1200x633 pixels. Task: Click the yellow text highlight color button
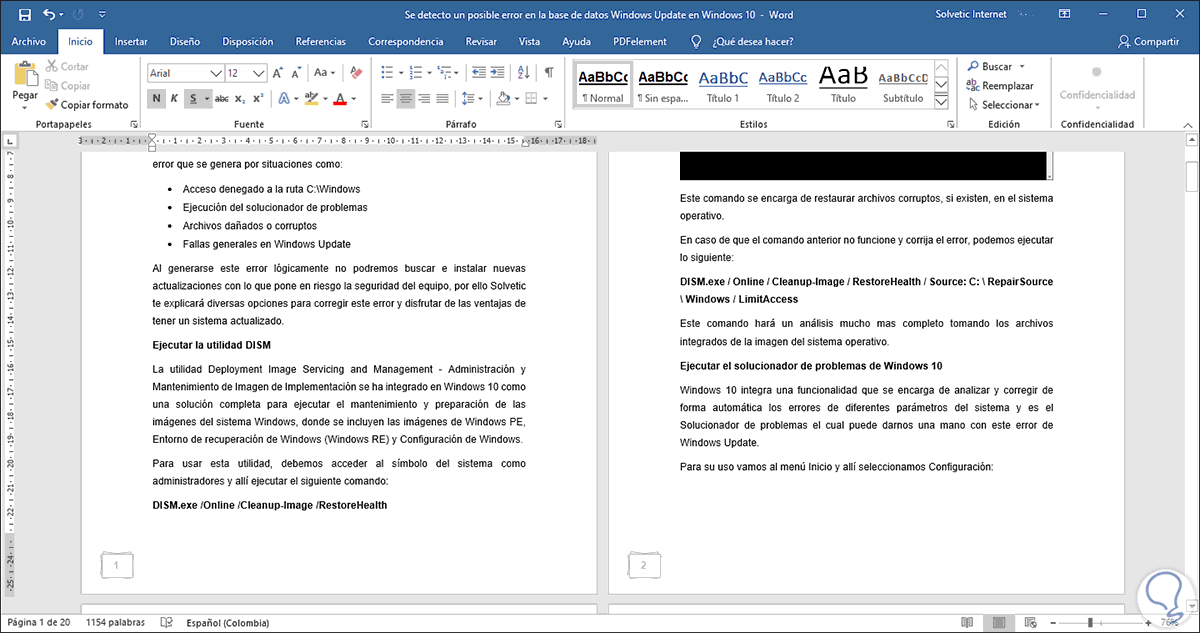(x=311, y=98)
